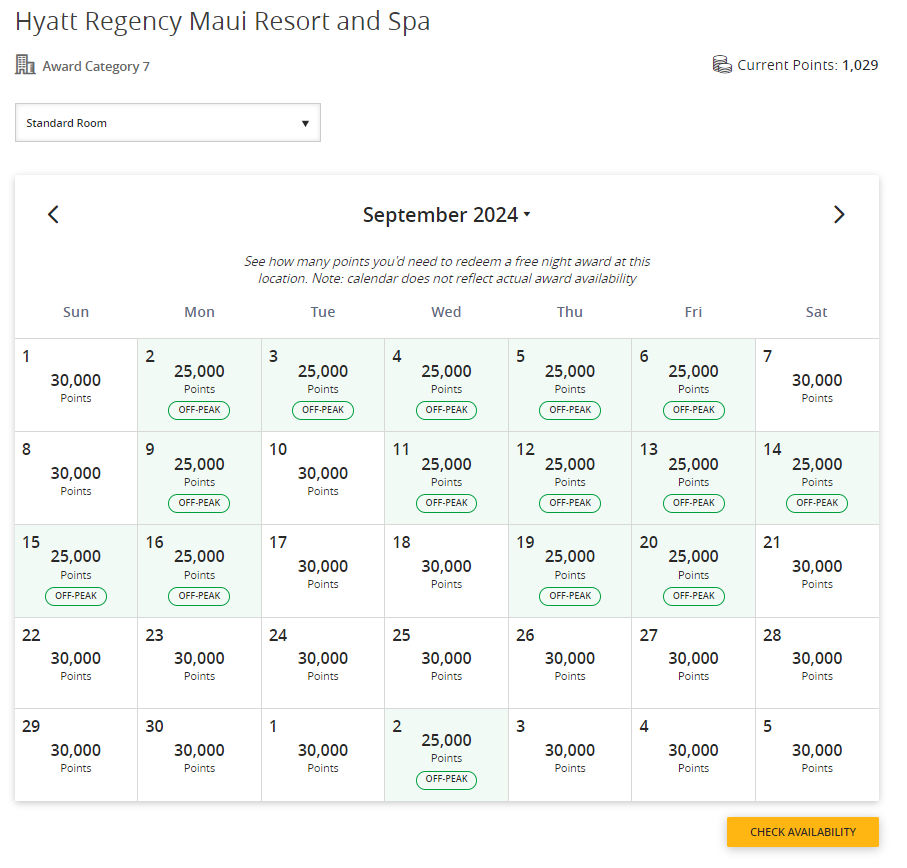The width and height of the screenshot is (907, 868).
Task: Select Monday September 23 cell
Action: (x=200, y=663)
